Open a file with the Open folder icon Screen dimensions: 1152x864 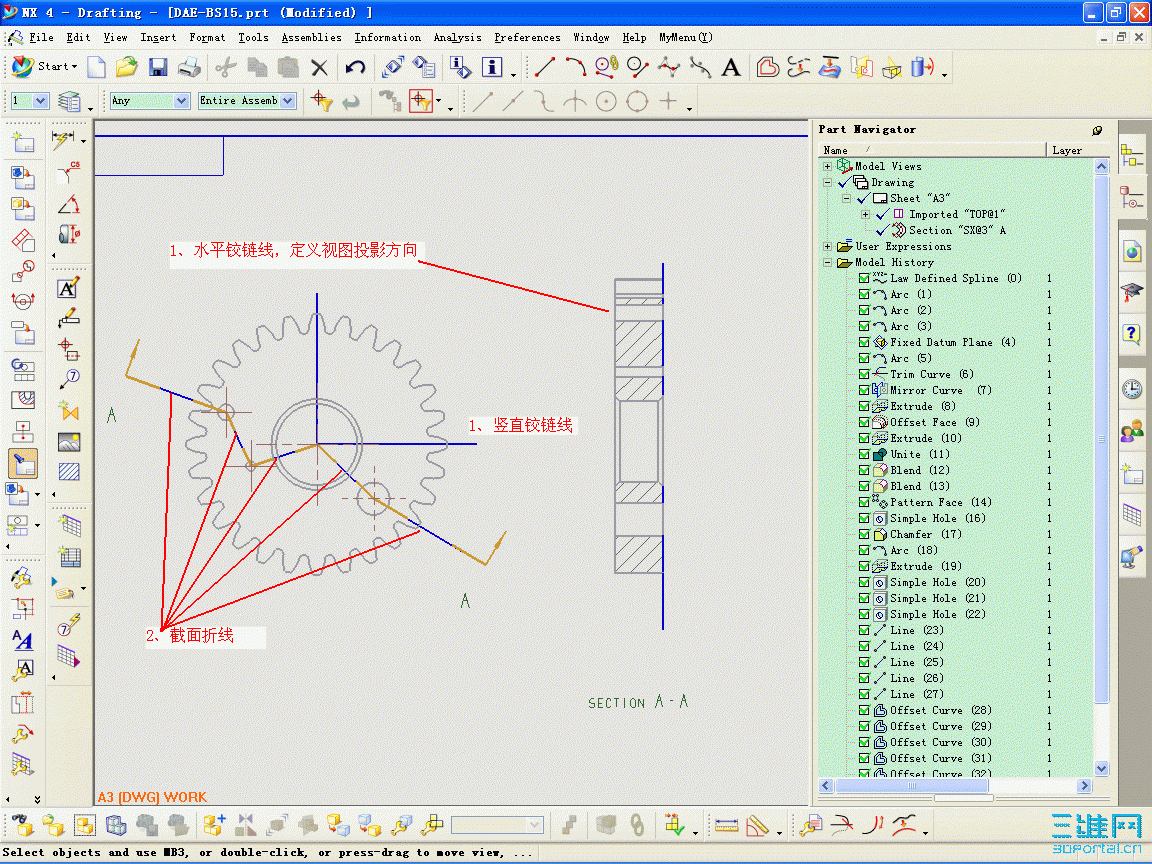point(126,68)
